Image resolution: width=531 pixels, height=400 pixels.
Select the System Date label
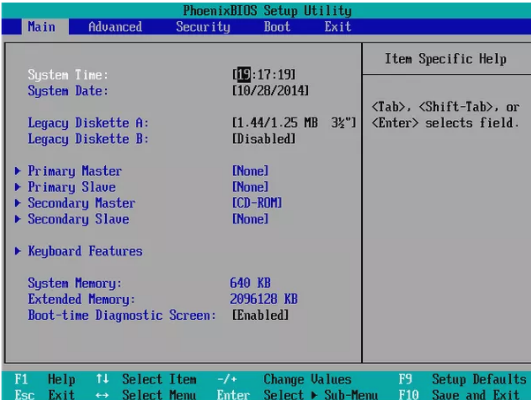point(68,91)
